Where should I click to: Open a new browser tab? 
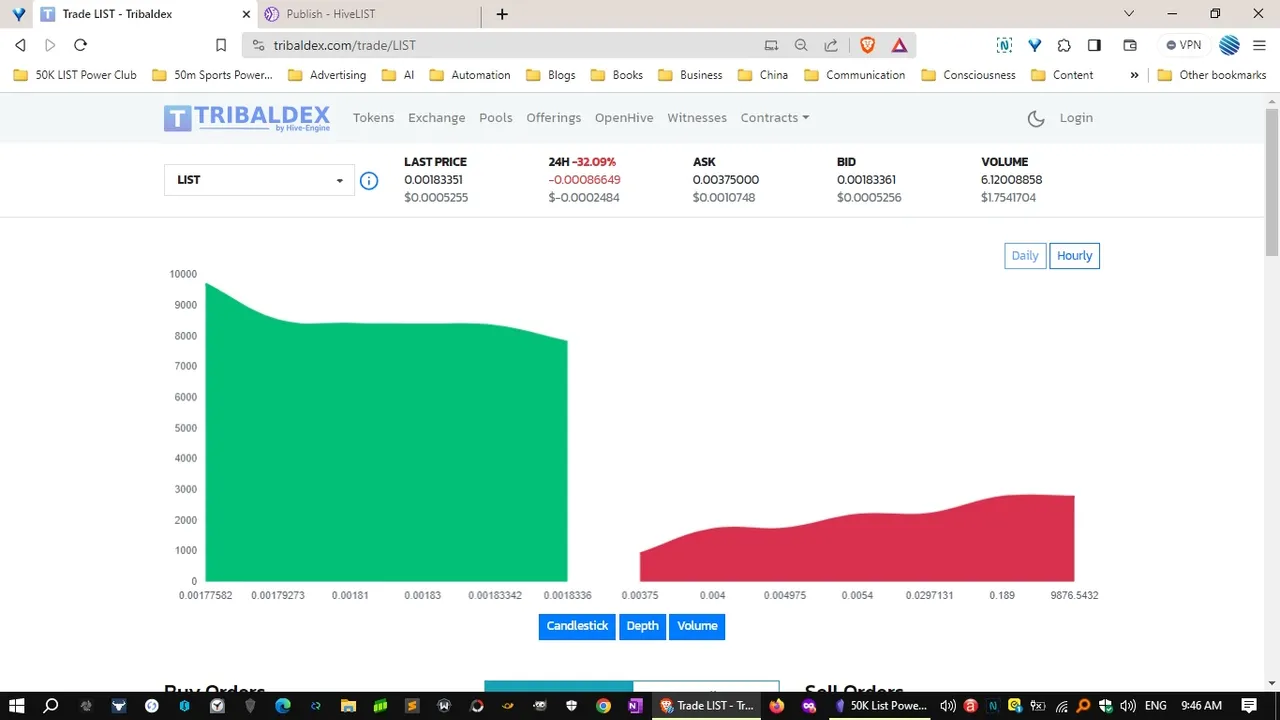[x=502, y=14]
